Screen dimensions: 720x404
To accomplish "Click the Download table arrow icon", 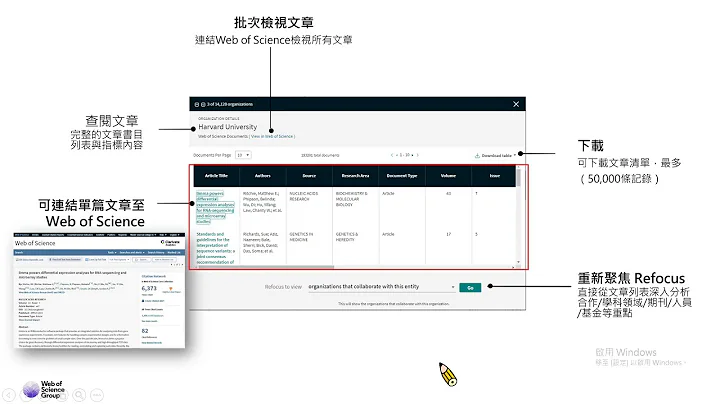I will pyautogui.click(x=514, y=155).
